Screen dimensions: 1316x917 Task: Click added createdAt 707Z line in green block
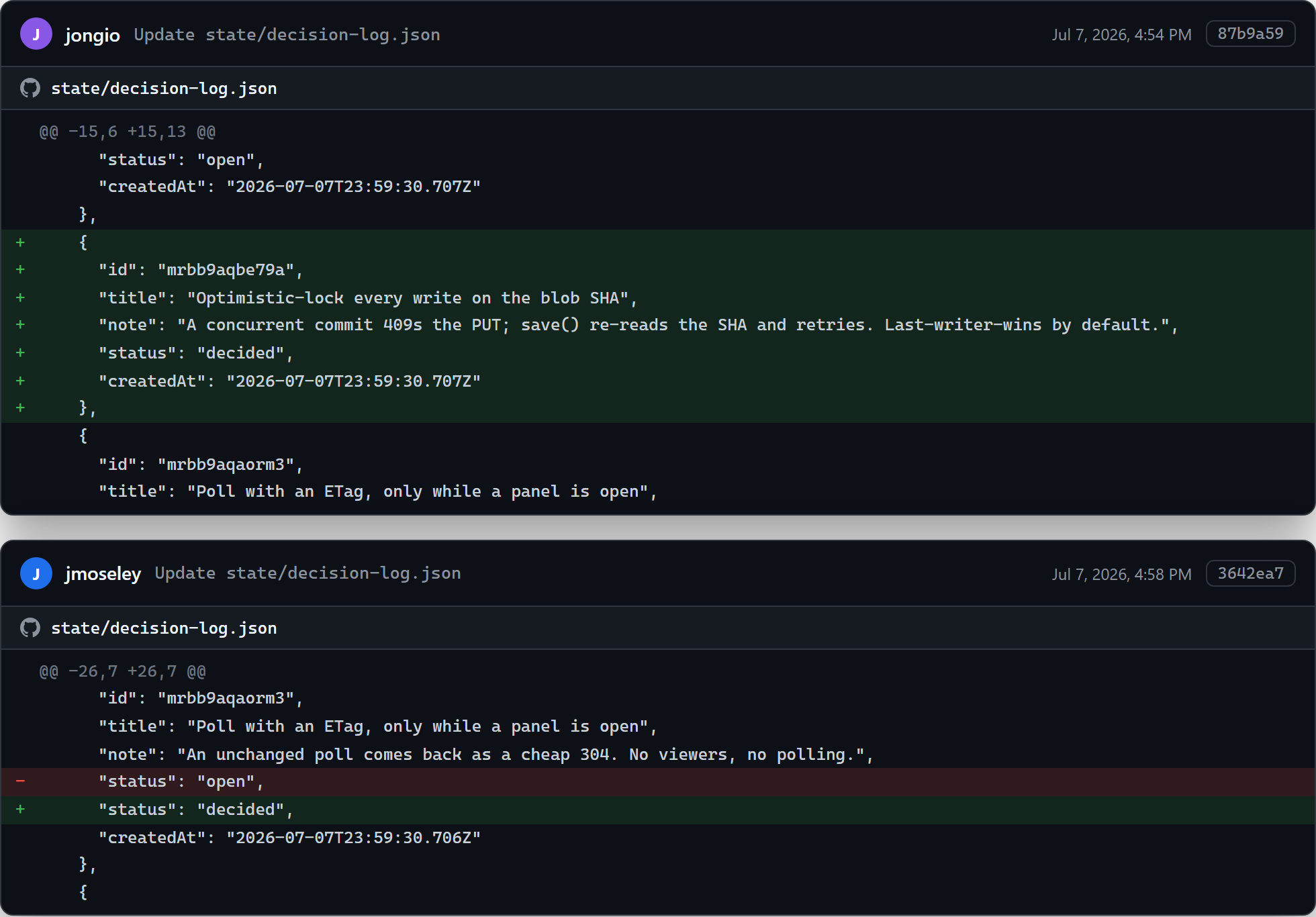tap(658, 381)
